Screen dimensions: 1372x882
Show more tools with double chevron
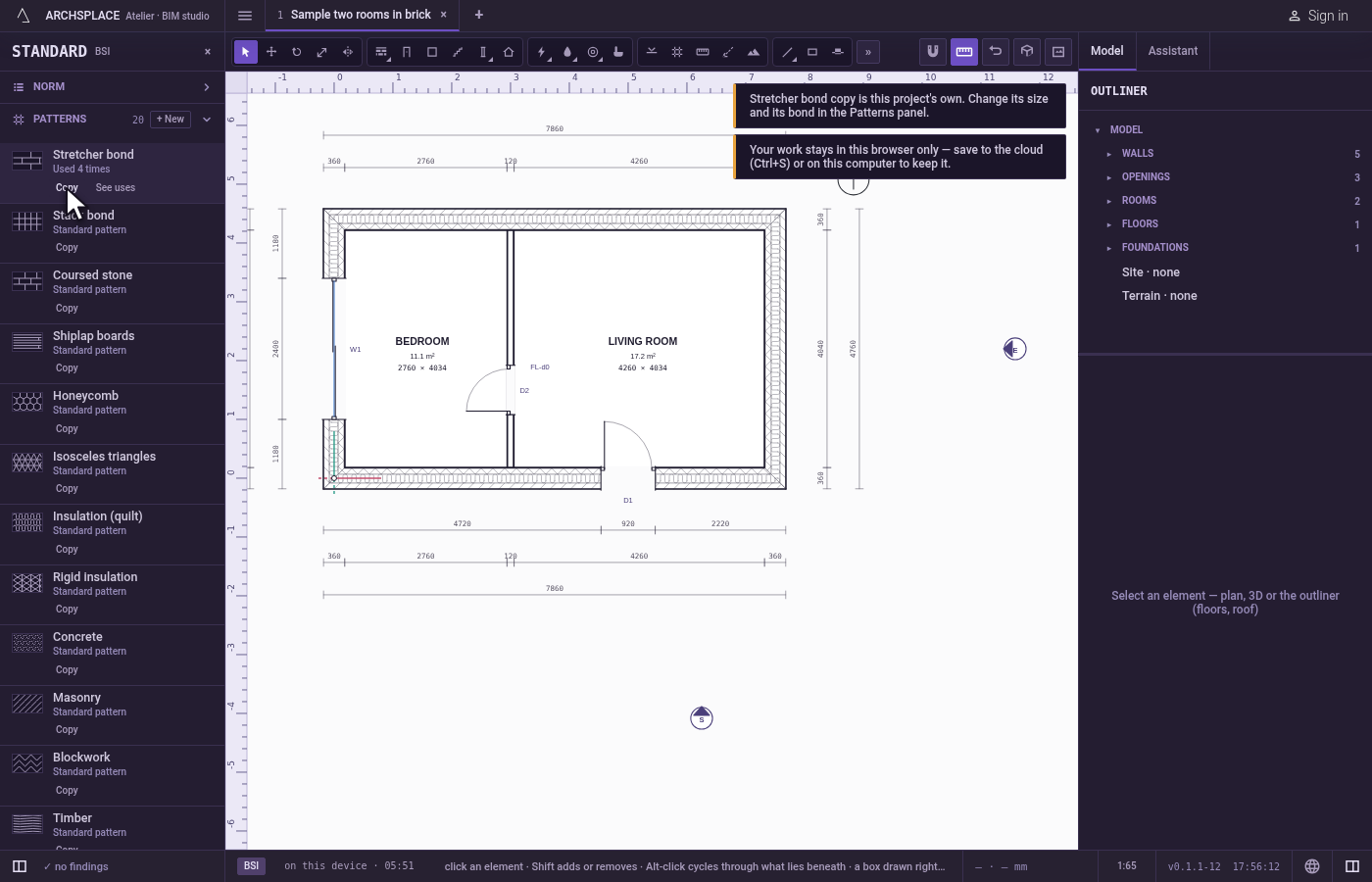coord(868,52)
